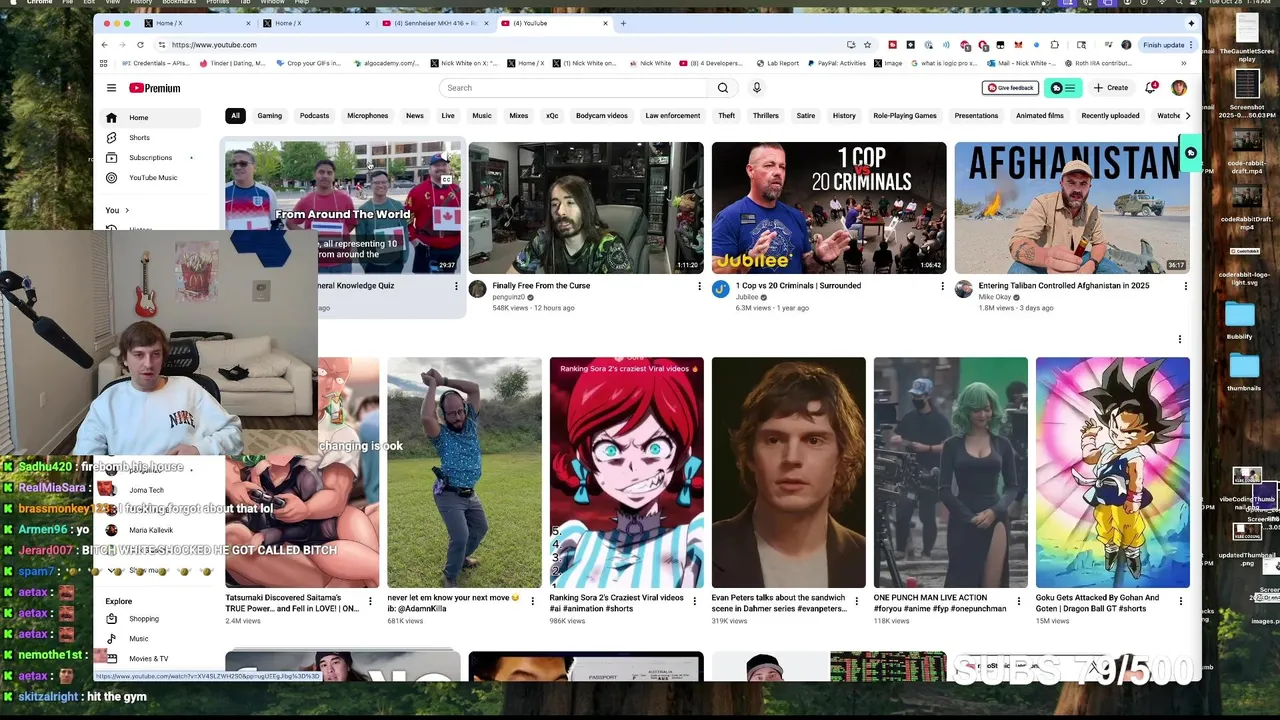Select the Microphones topic chip

pyautogui.click(x=367, y=116)
